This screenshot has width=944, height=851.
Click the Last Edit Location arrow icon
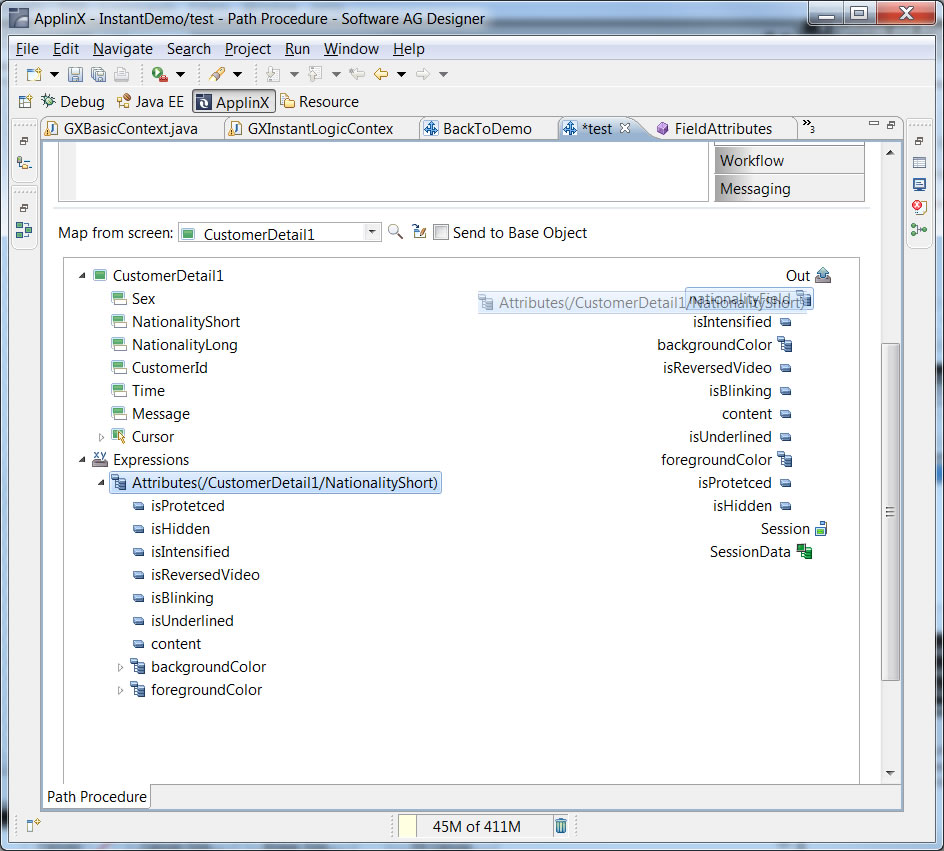point(357,74)
